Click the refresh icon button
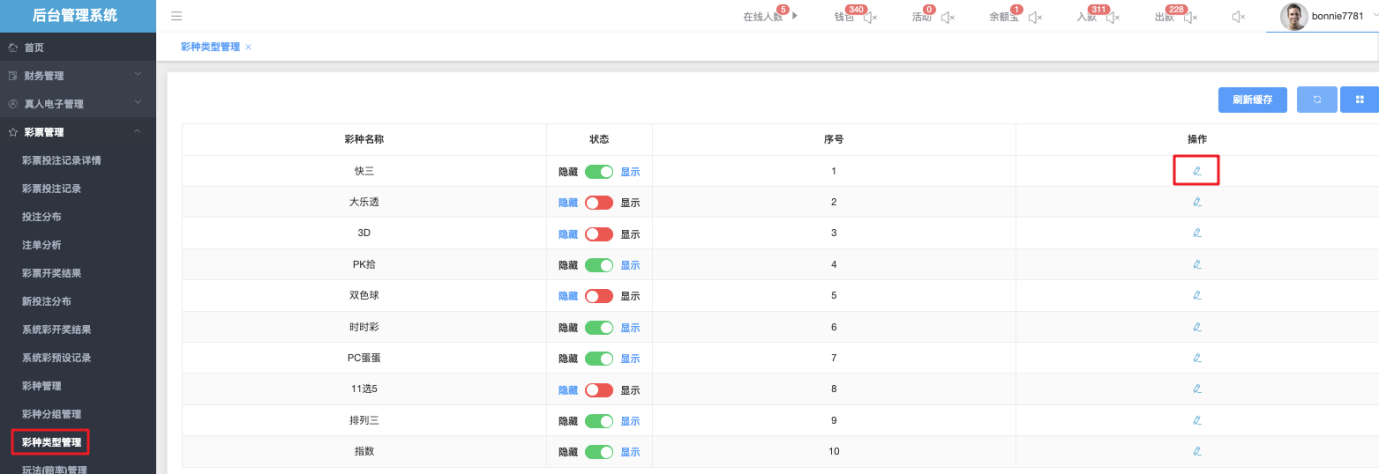Image resolution: width=1379 pixels, height=474 pixels. click(x=1317, y=100)
